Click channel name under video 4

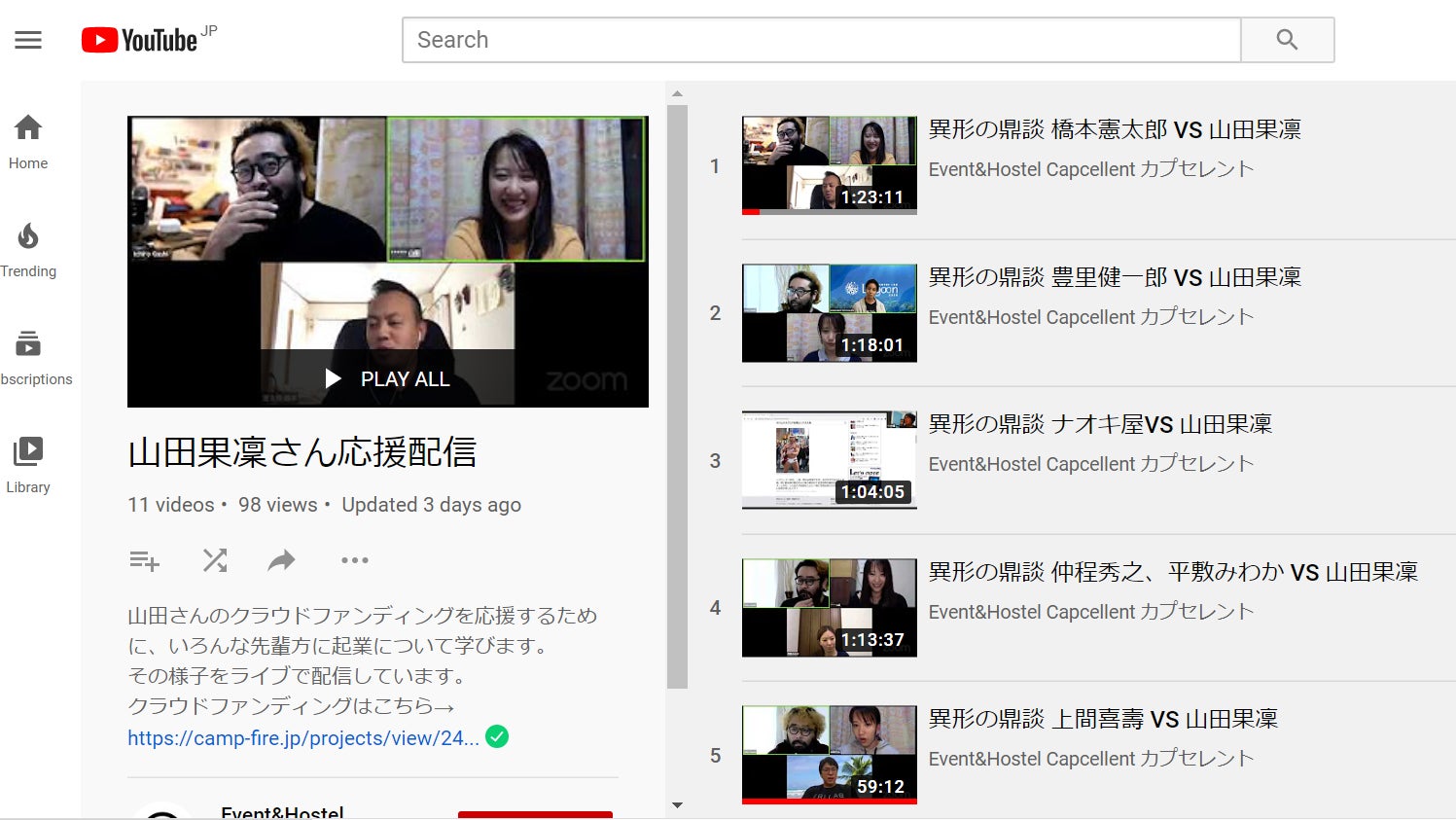click(x=1090, y=612)
